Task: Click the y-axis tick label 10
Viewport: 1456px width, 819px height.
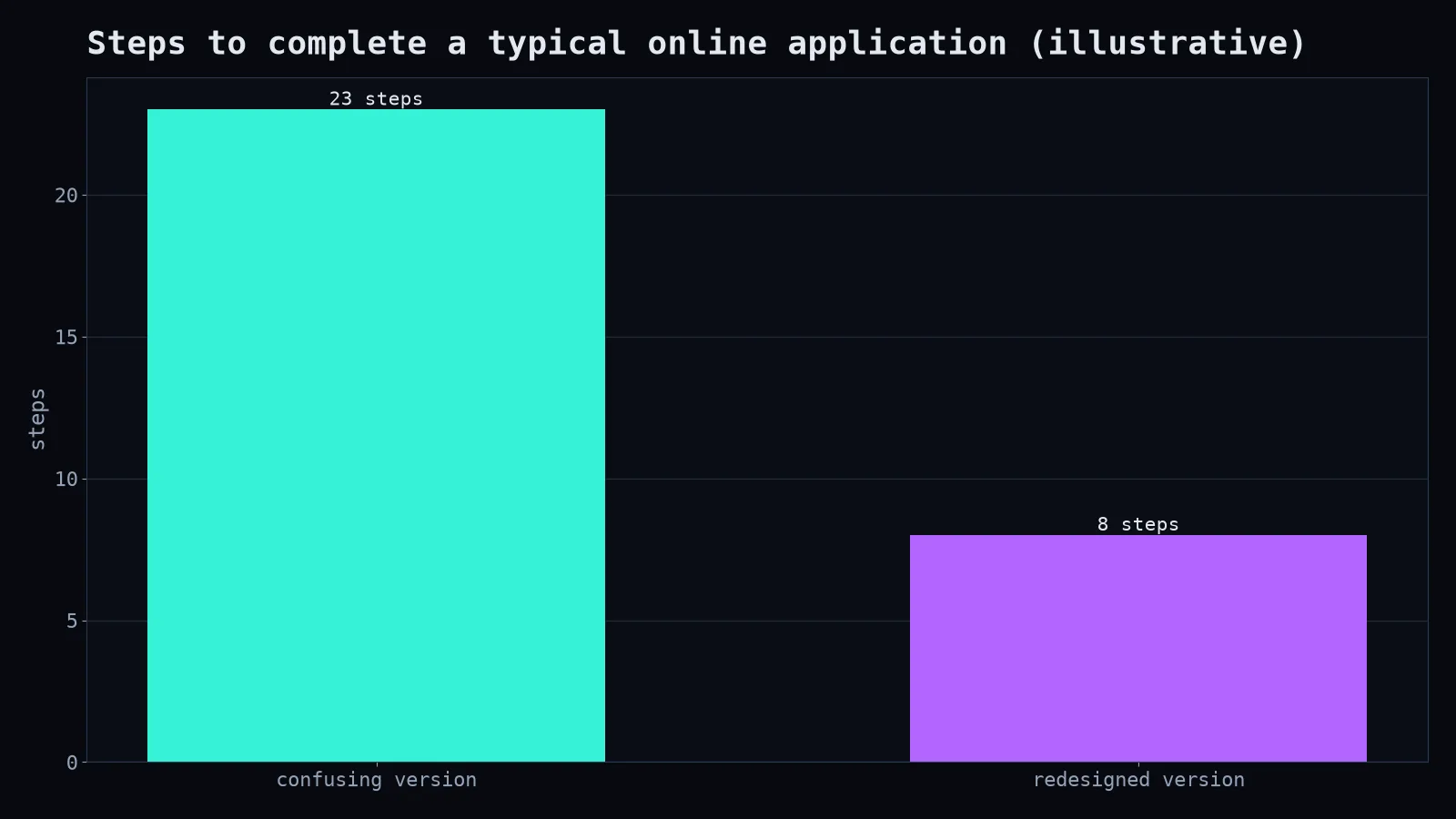Action: [x=66, y=480]
